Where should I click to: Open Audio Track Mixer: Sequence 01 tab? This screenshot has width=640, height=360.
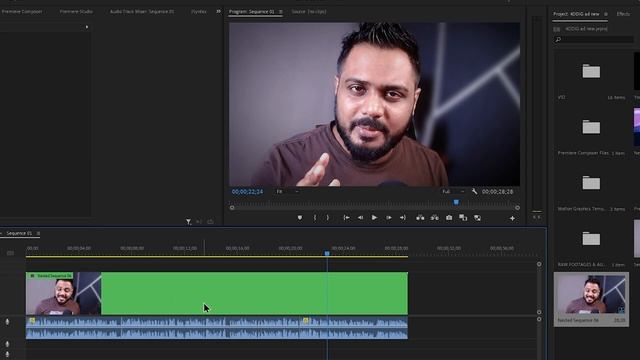tap(142, 11)
